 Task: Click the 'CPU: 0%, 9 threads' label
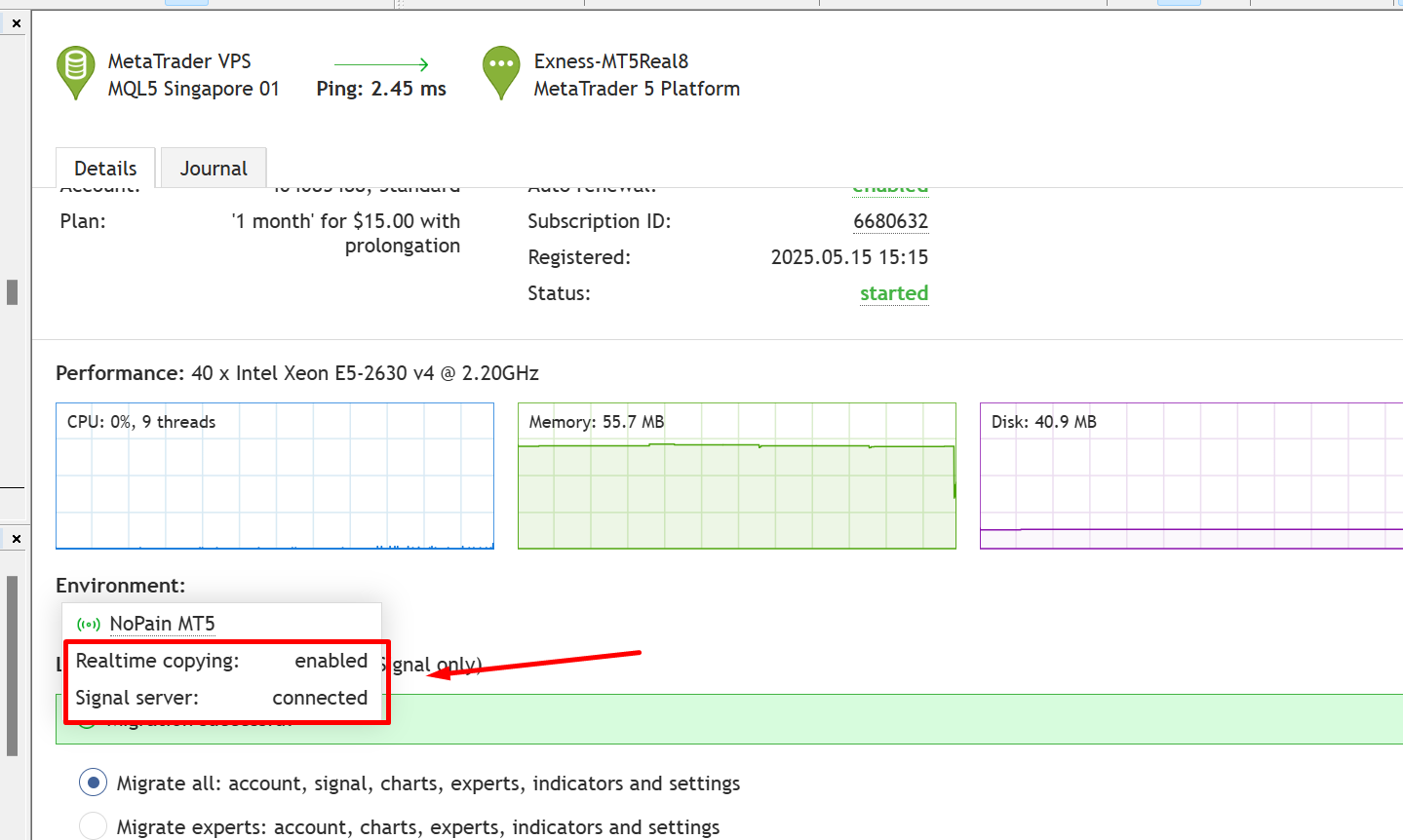[141, 422]
